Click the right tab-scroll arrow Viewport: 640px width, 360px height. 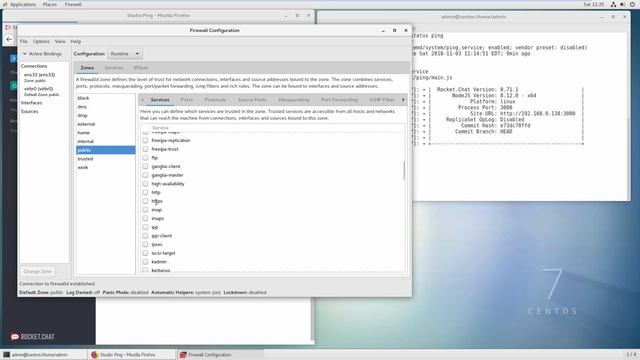point(403,100)
